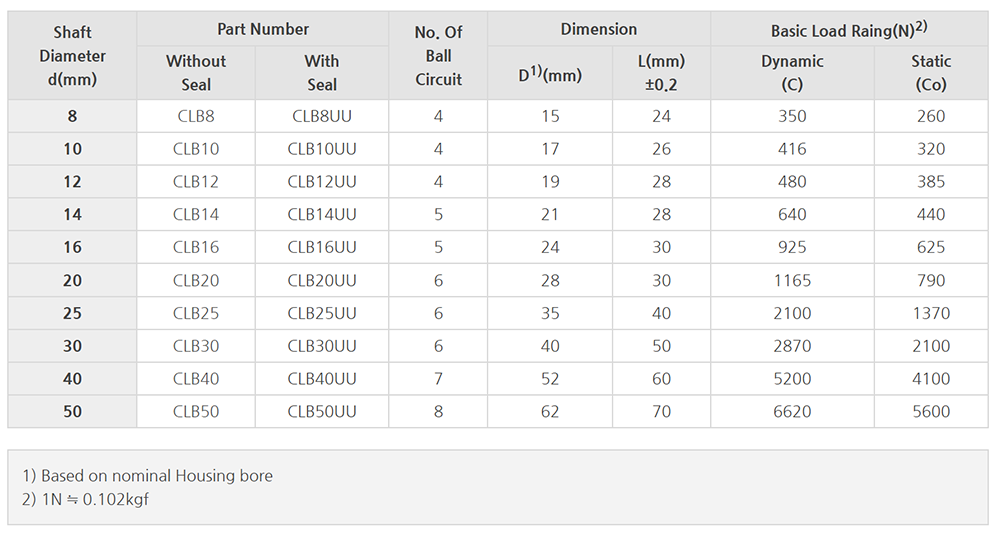Click the Static (Co) subheader
The width and height of the screenshot is (1000, 541).
click(x=931, y=73)
